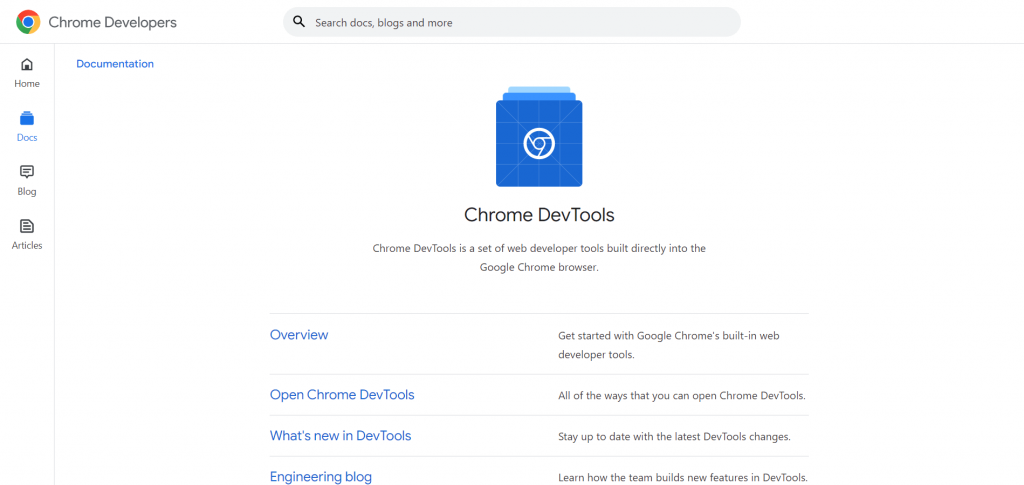The width and height of the screenshot is (1024, 485).
Task: Select the Home label in sidebar
Action: pos(27,84)
